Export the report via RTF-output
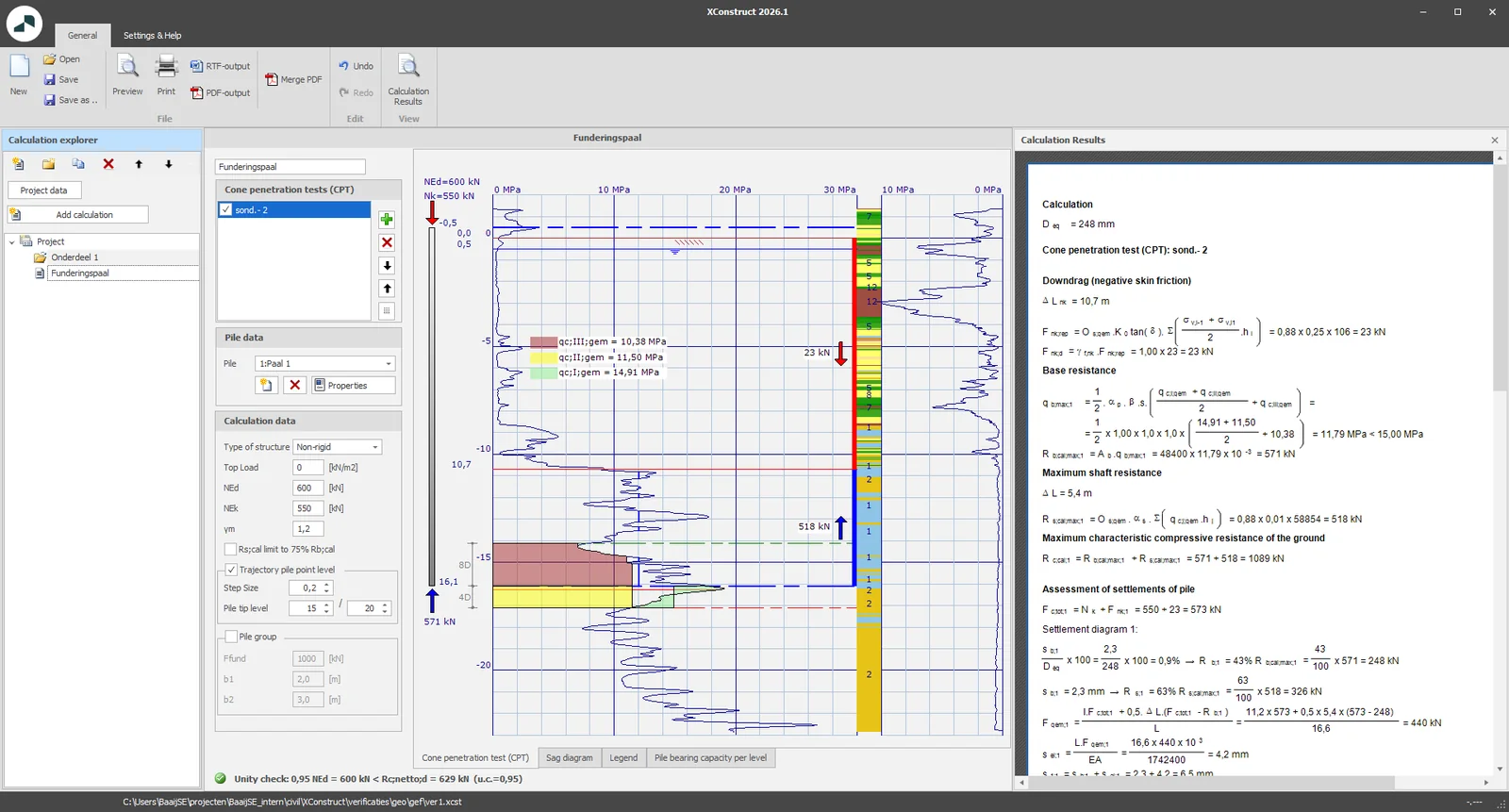 (221, 66)
